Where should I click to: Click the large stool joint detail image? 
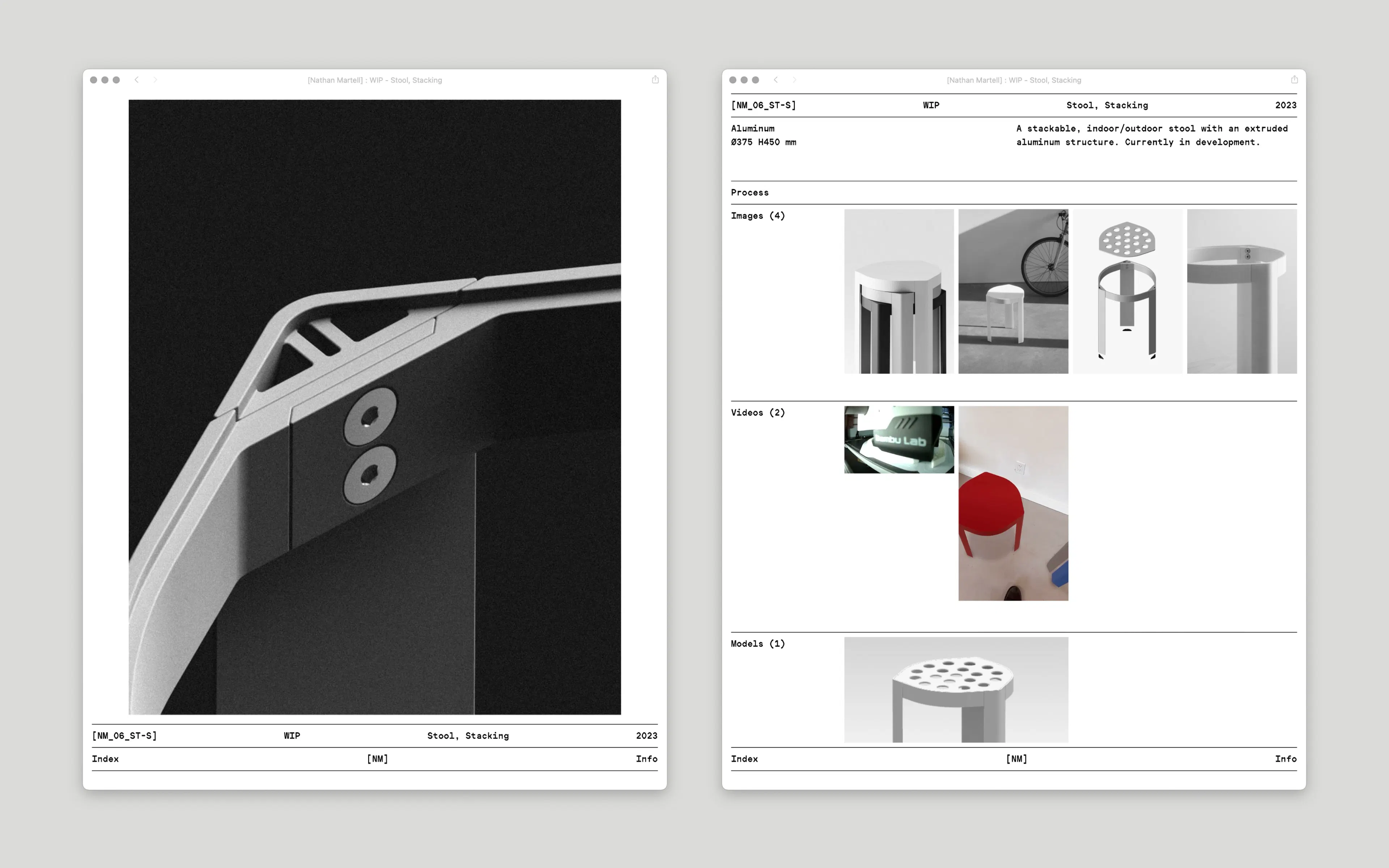(374, 407)
